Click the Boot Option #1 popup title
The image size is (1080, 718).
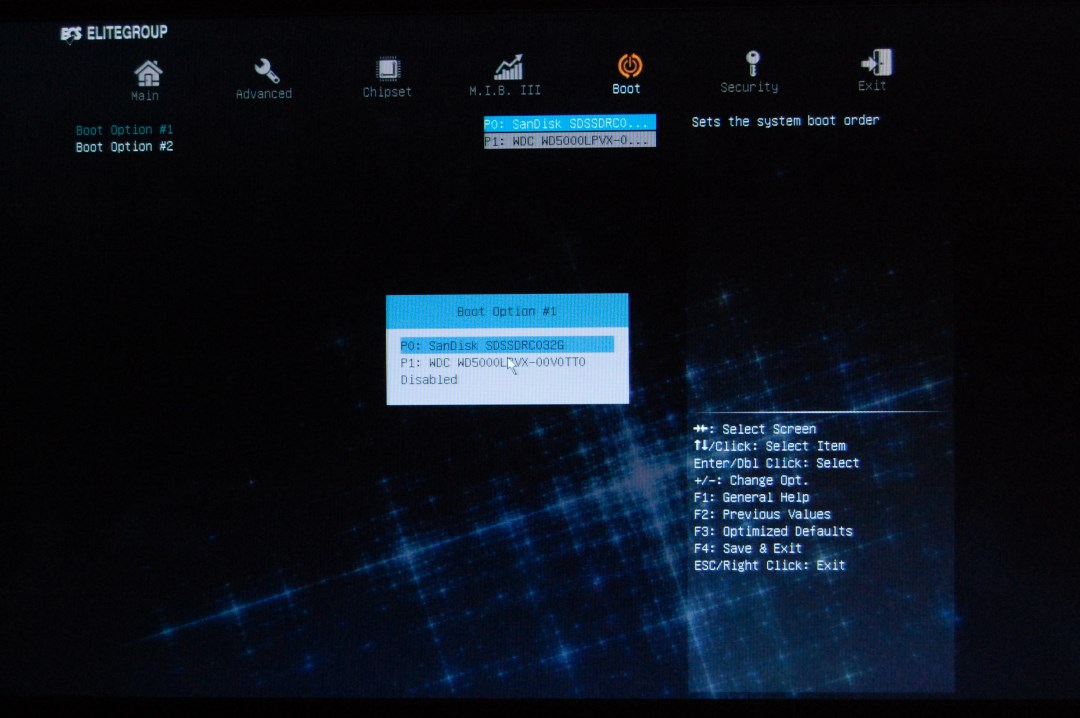coord(507,311)
